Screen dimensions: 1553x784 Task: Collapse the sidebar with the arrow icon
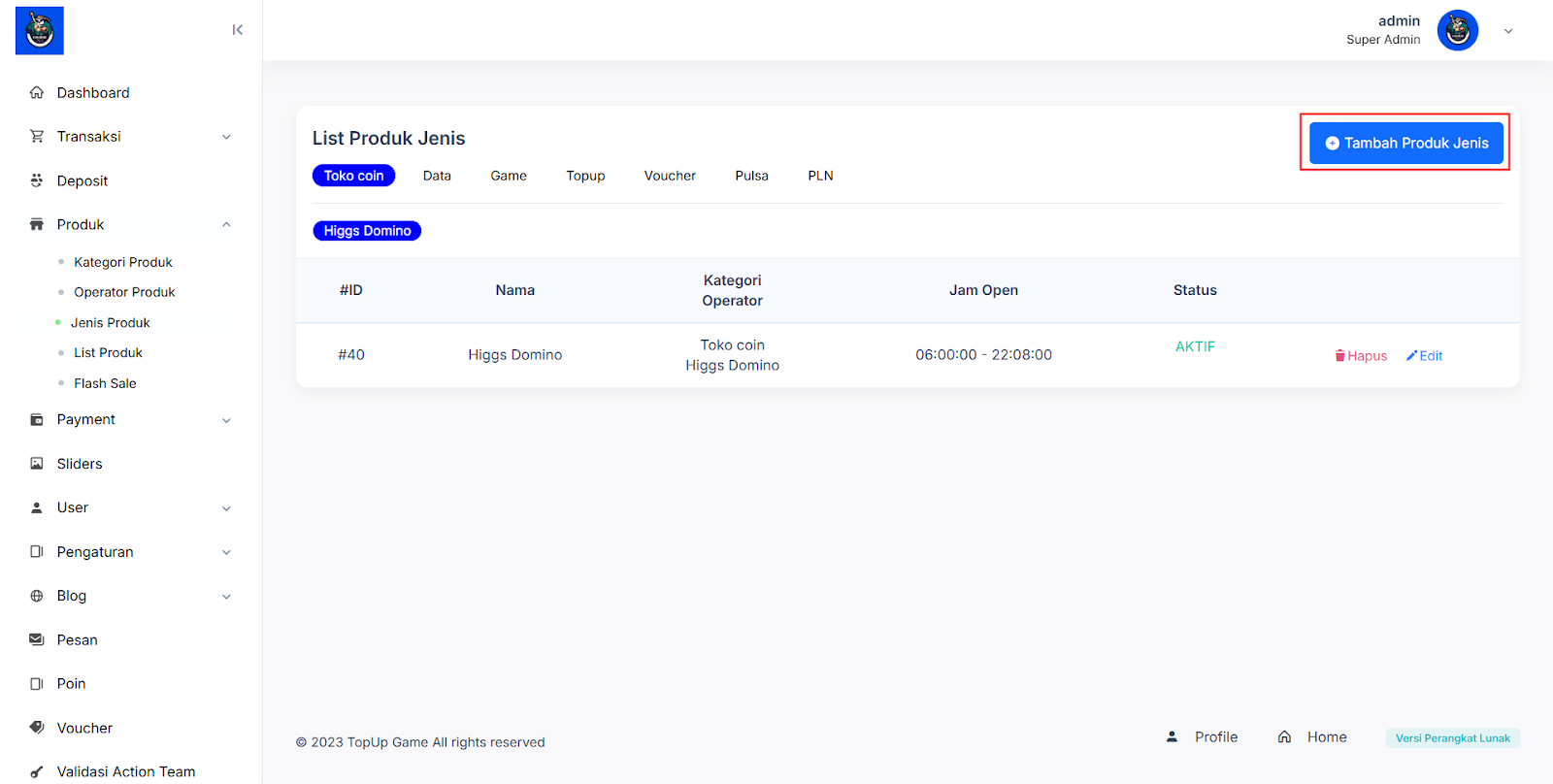[238, 30]
